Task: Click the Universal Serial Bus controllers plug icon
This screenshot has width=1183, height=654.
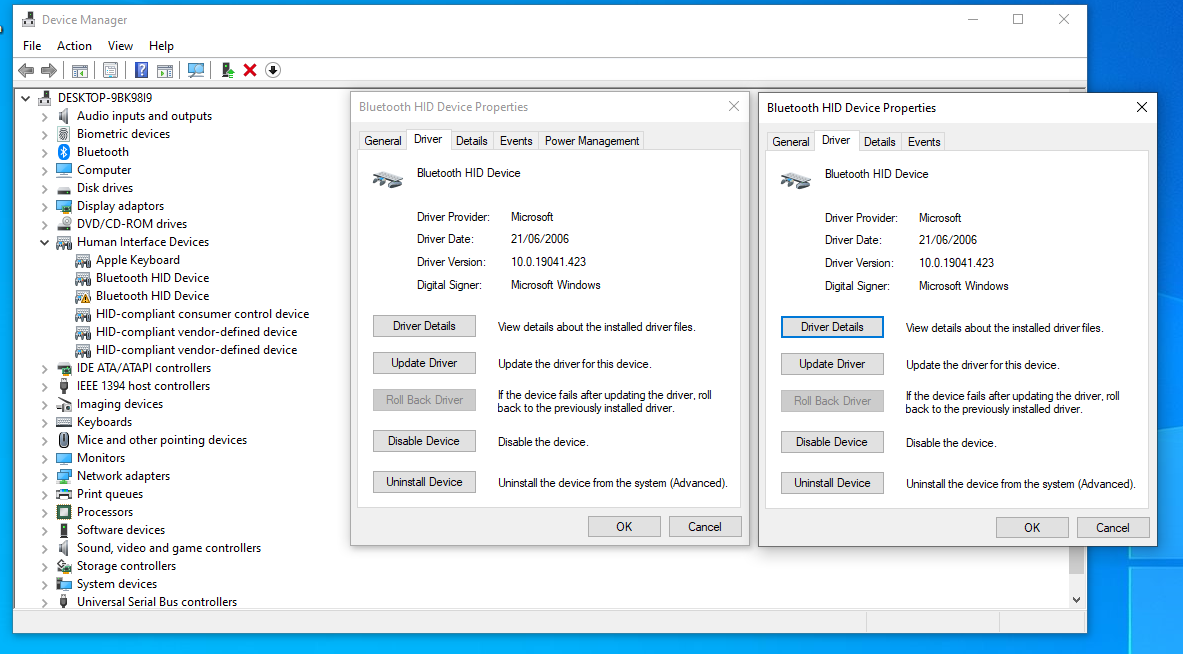Action: coord(64,602)
